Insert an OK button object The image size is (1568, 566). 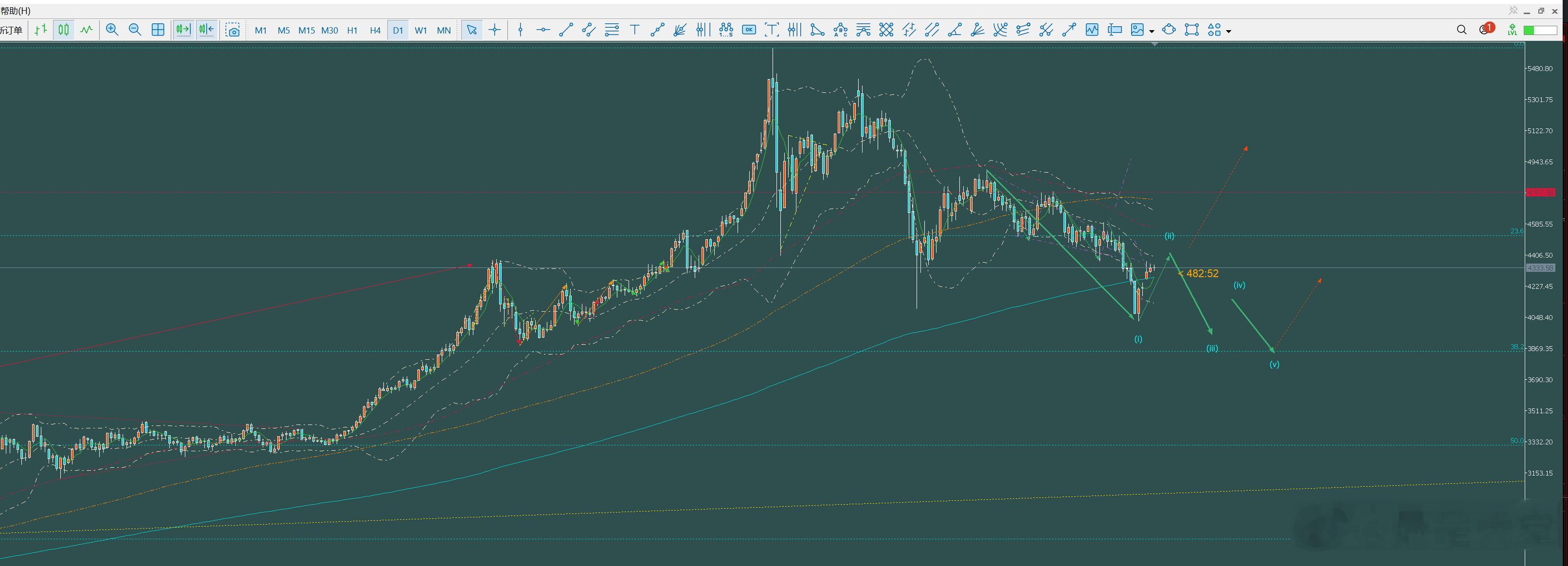(x=749, y=30)
